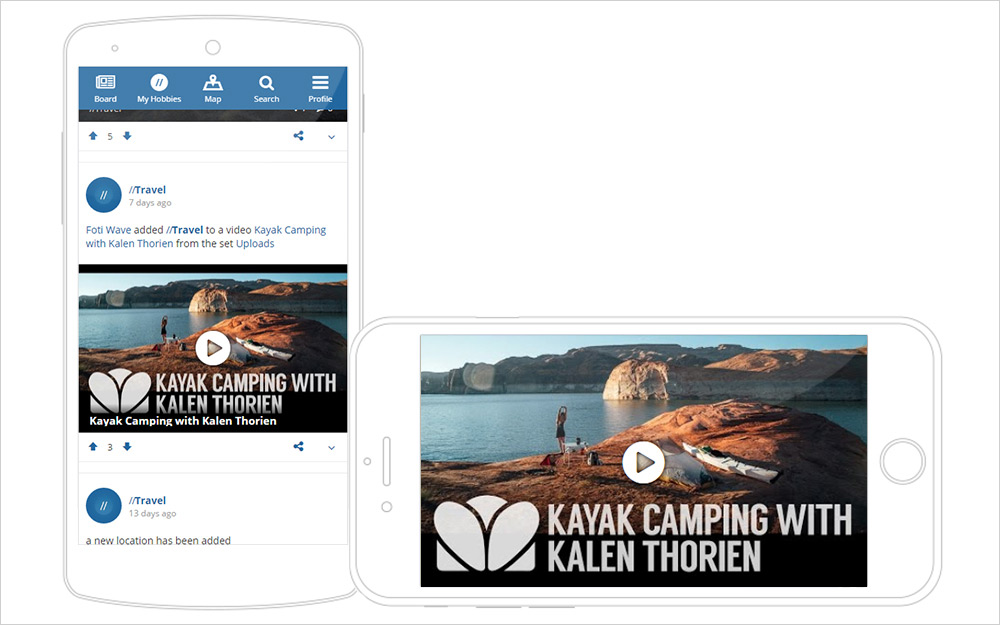1000x625 pixels.
Task: Open the Uploads set link
Action: click(x=255, y=244)
